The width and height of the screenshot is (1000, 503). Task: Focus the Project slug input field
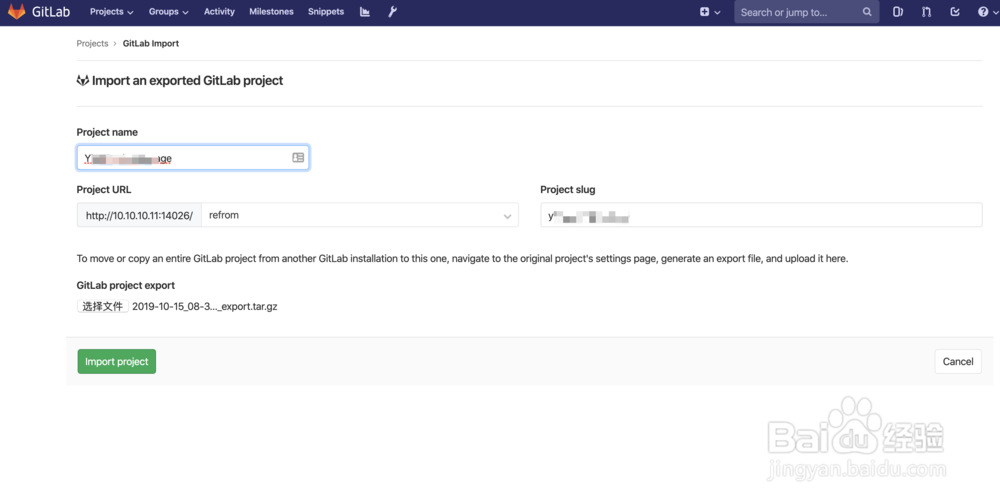[x=761, y=215]
